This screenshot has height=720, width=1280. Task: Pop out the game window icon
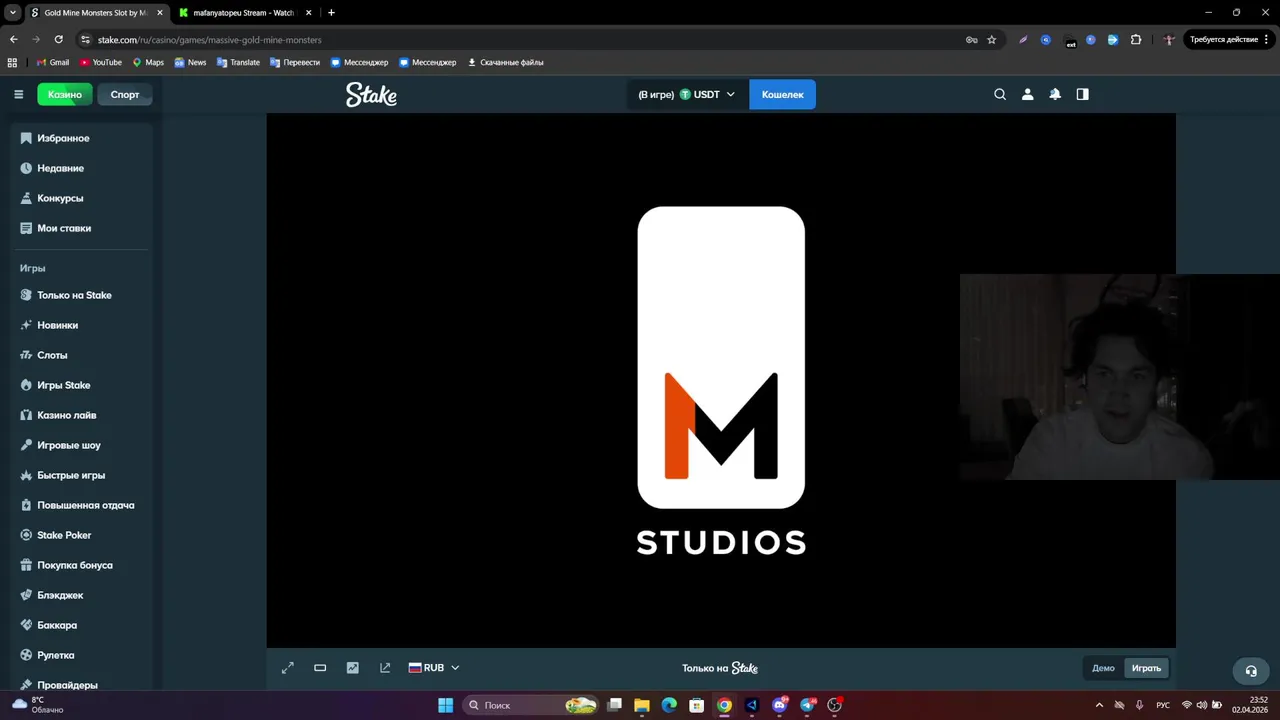pyautogui.click(x=385, y=668)
